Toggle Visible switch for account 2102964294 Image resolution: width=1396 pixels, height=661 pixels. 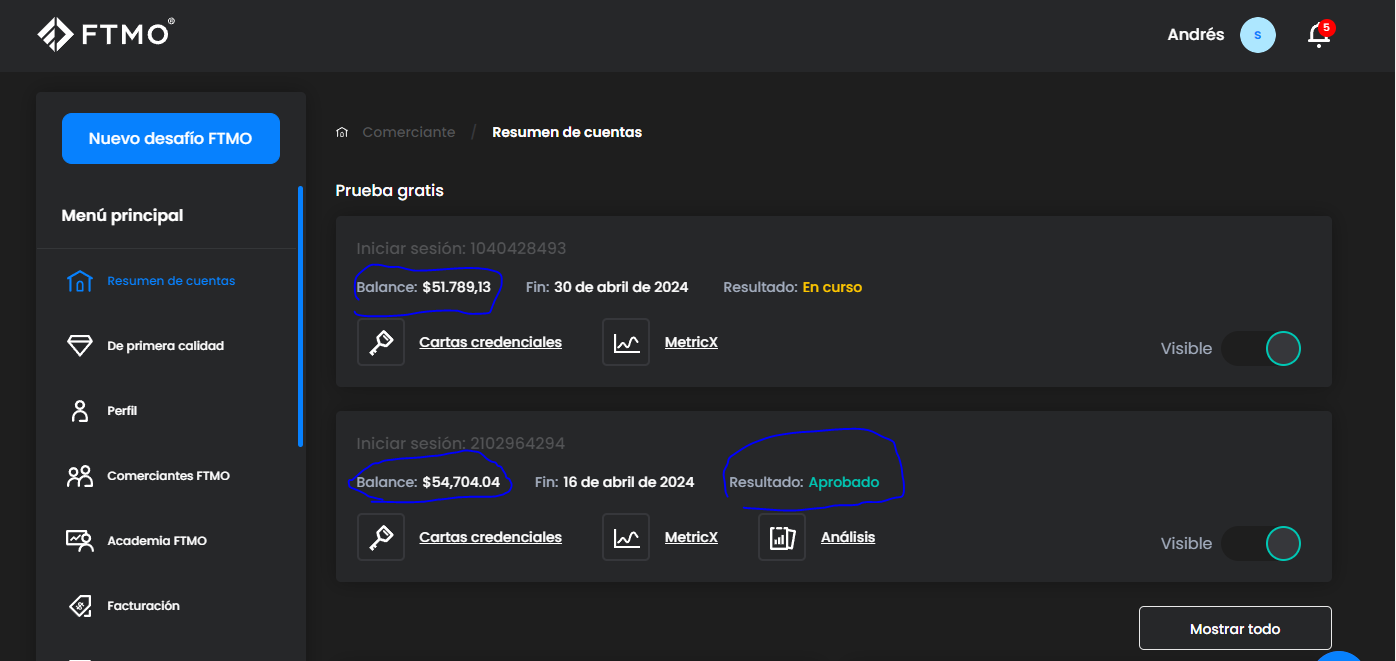tap(1262, 543)
